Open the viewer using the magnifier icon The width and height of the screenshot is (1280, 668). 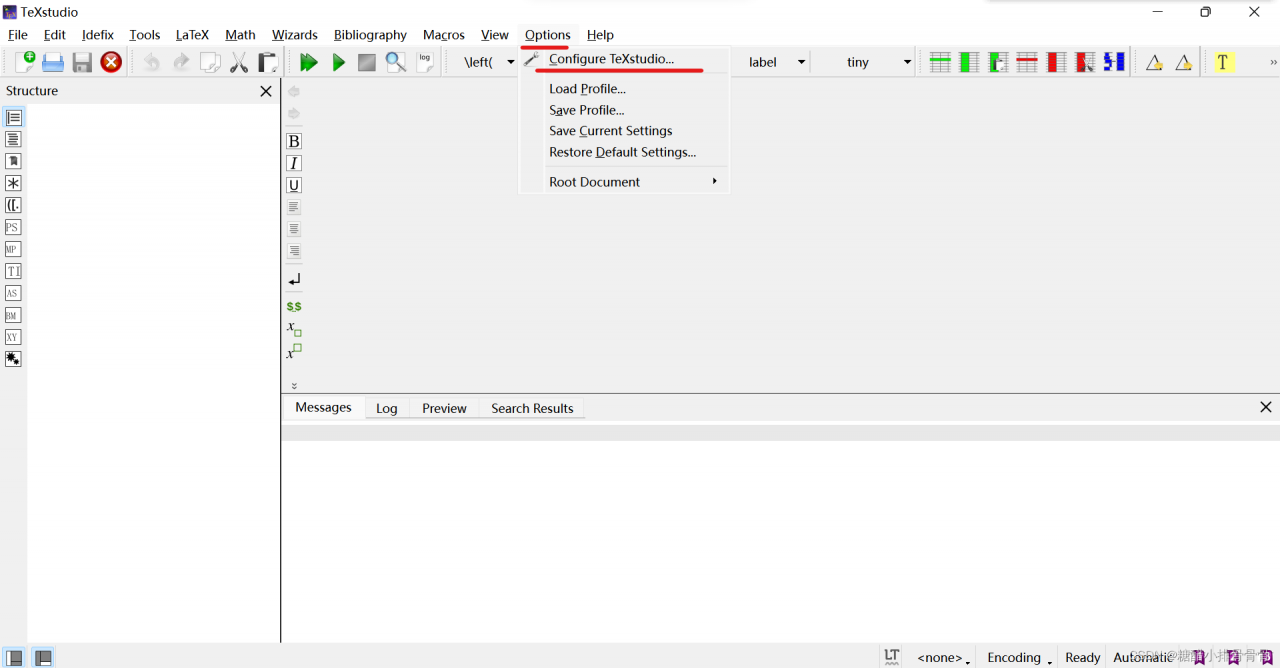[396, 62]
